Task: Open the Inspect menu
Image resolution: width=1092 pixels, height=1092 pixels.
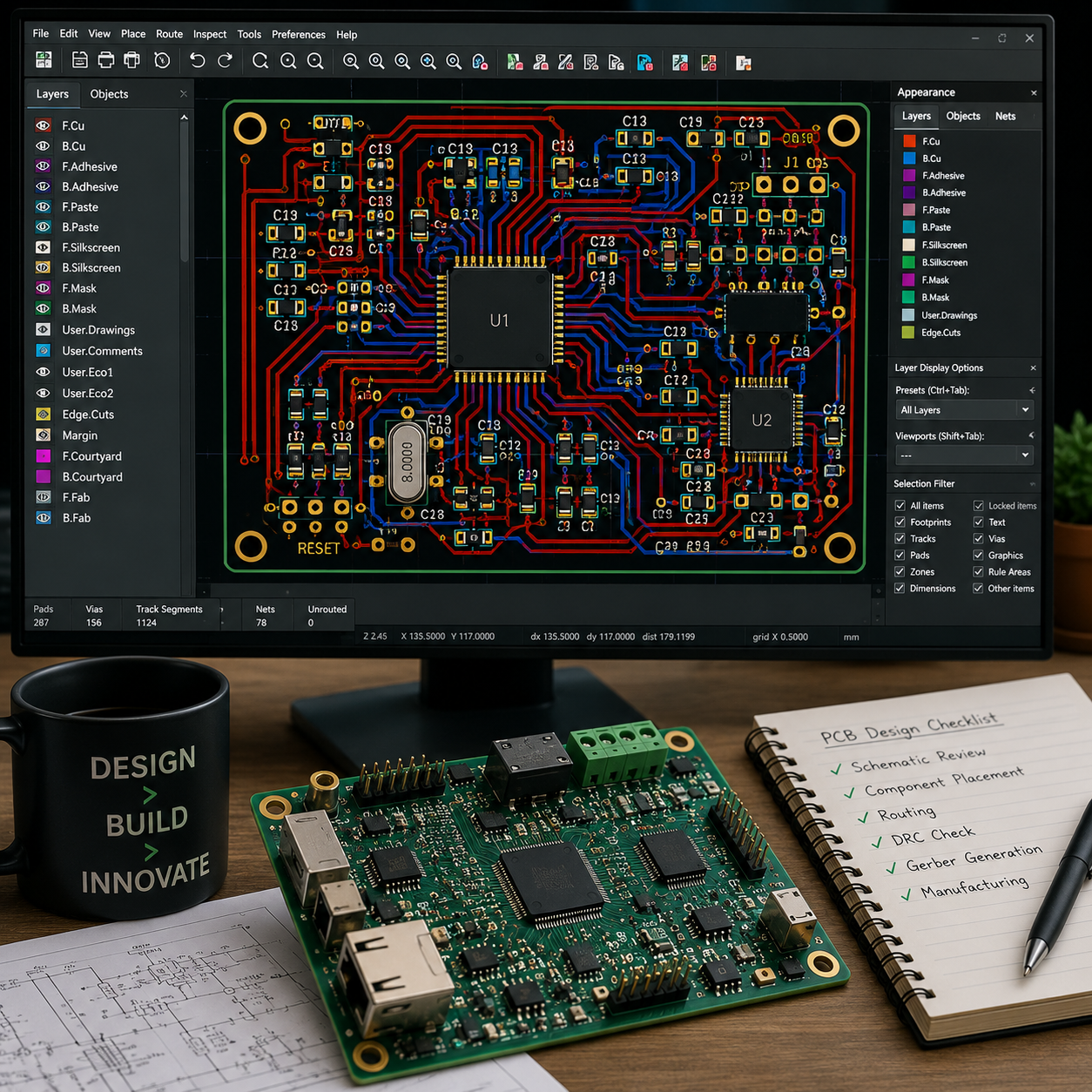Action: coord(210,34)
